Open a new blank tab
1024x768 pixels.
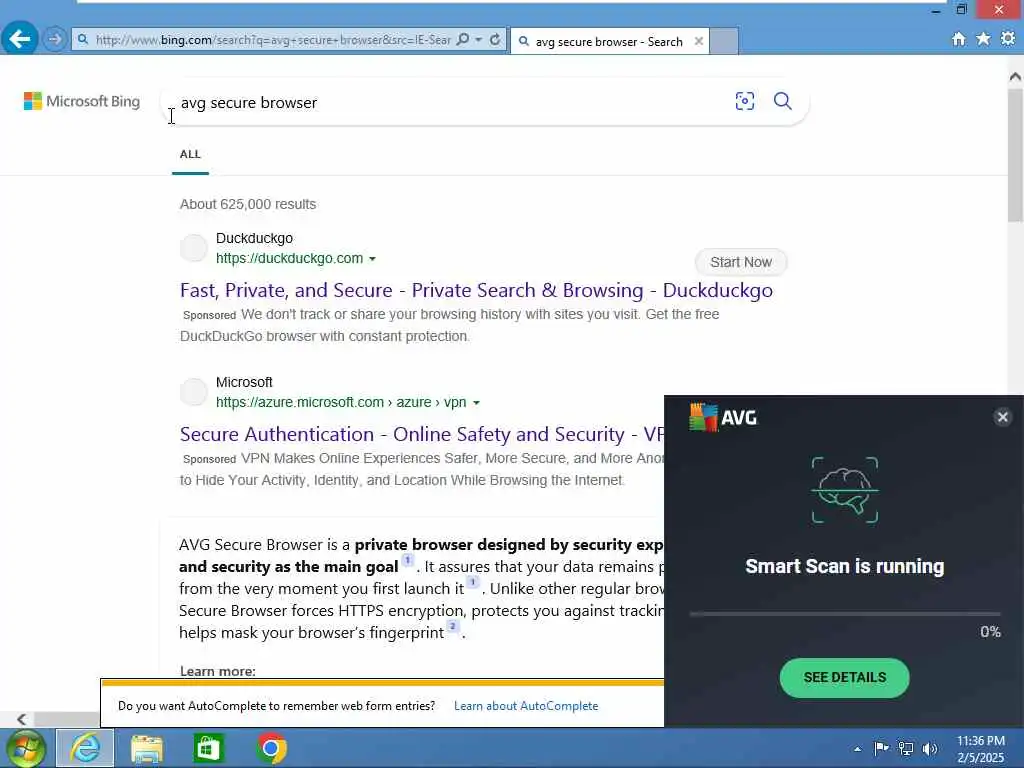[x=724, y=41]
